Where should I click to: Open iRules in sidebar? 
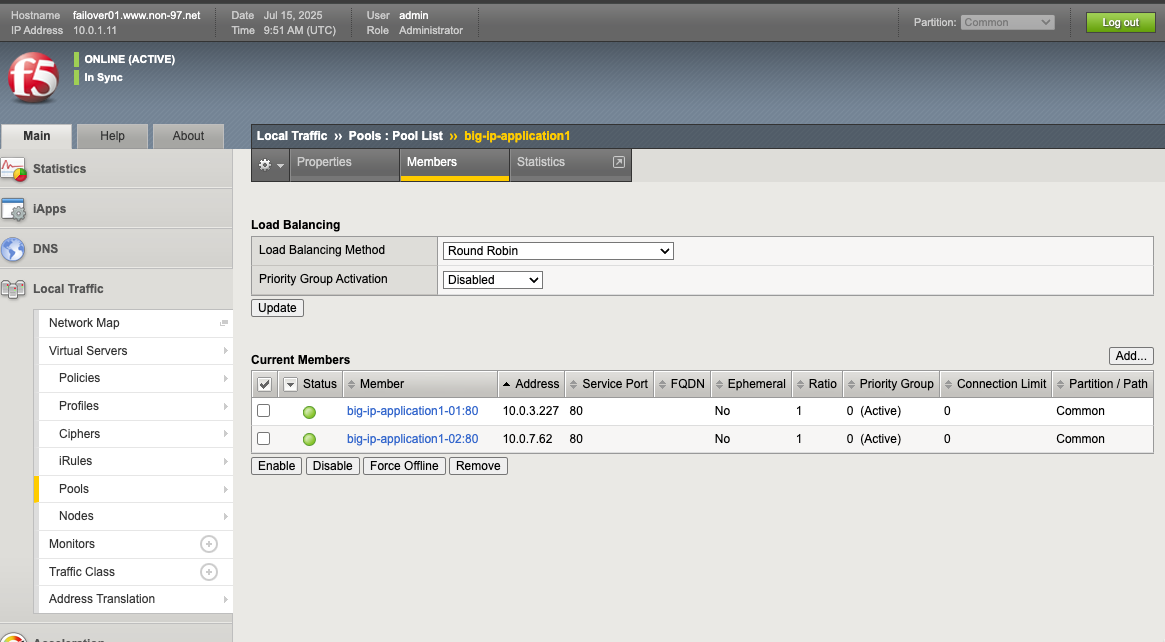point(135,461)
